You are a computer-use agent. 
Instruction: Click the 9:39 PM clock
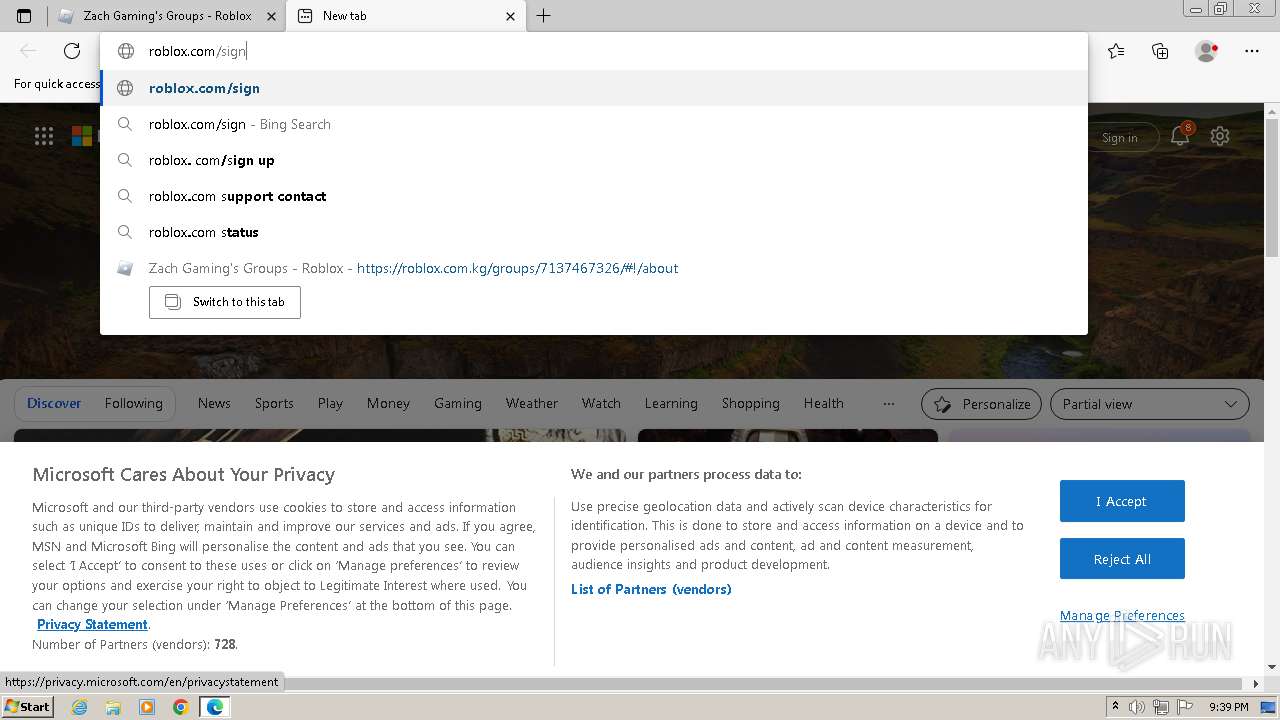point(1229,707)
